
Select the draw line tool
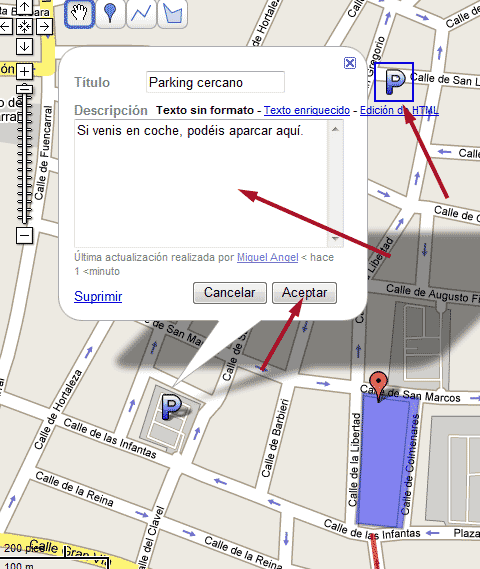[x=141, y=14]
